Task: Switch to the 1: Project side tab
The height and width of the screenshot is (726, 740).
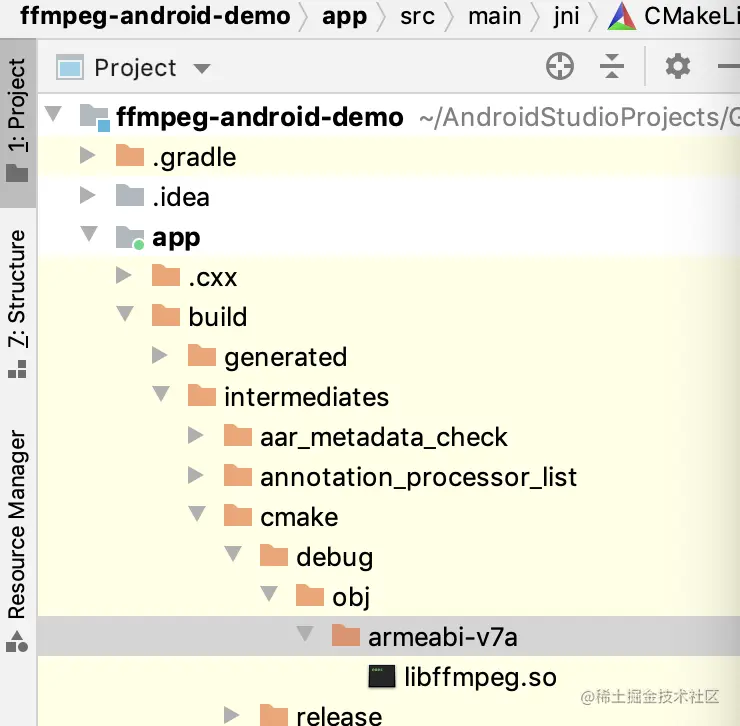Action: [x=18, y=123]
